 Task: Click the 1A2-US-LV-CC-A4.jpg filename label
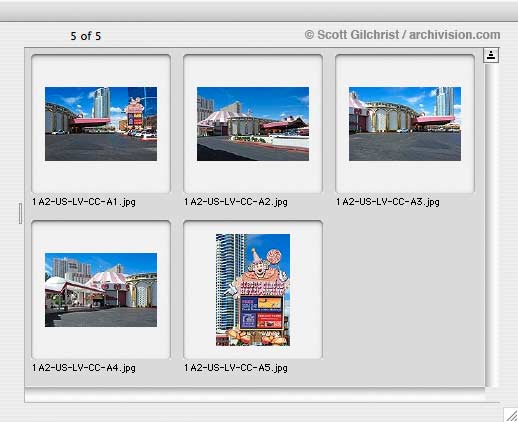point(84,368)
